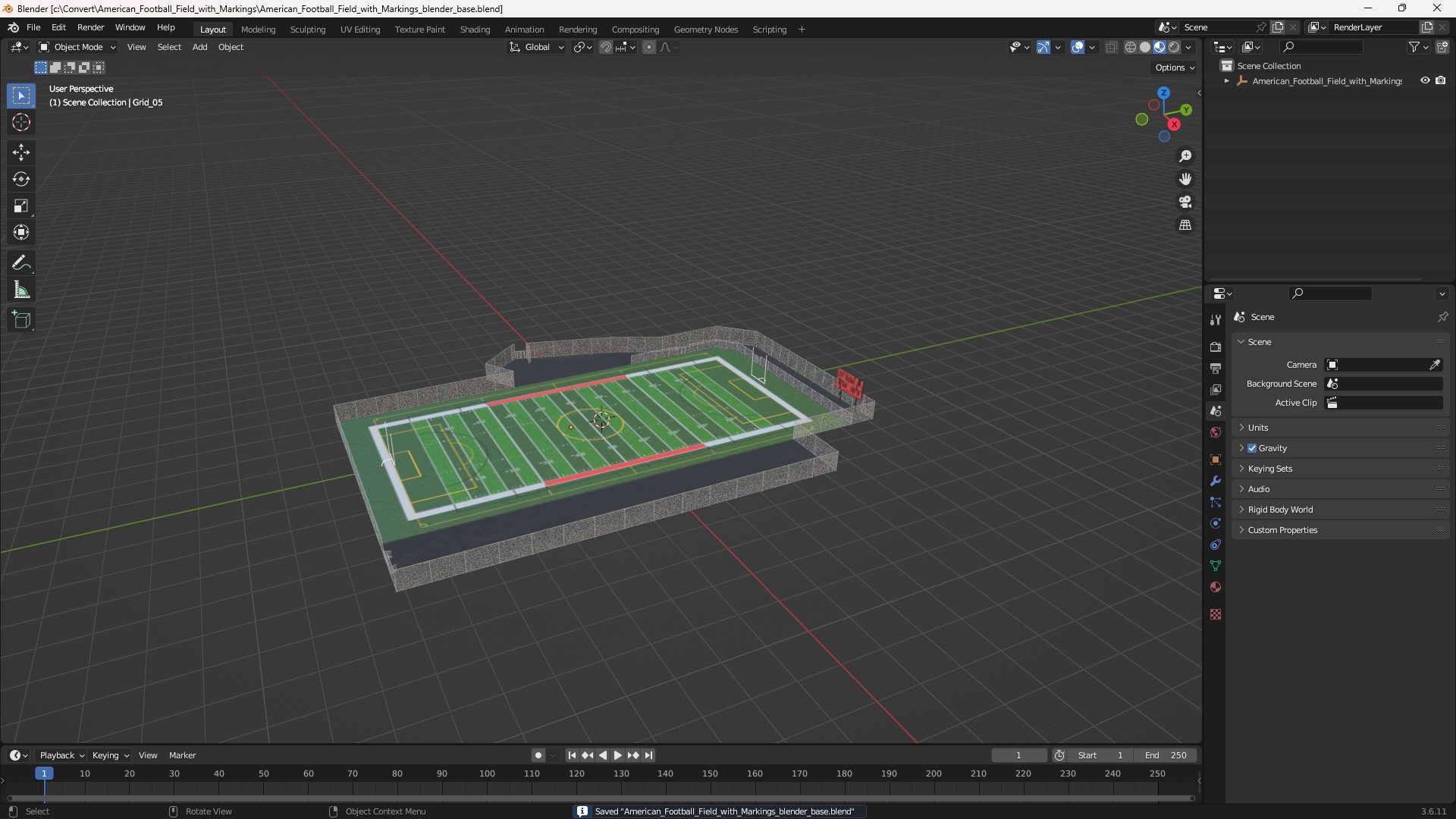Open the World properties tab
1456x819 pixels.
(1216, 432)
